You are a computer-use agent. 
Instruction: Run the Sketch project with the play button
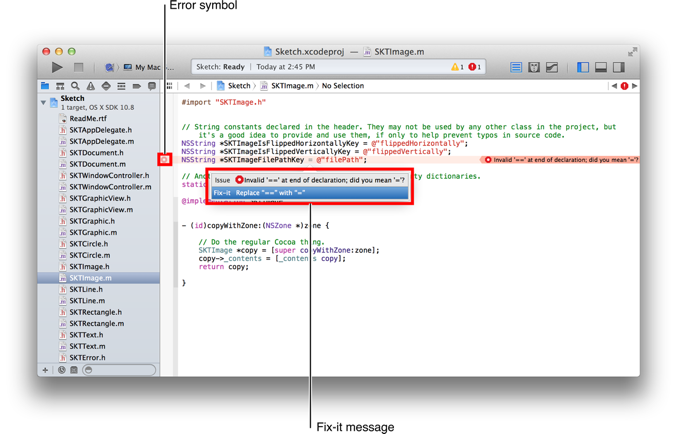(57, 67)
